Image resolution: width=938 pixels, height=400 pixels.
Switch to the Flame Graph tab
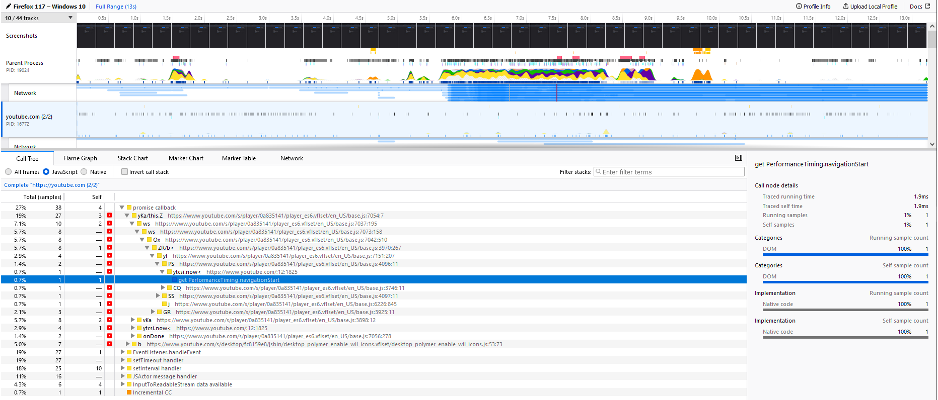point(80,158)
